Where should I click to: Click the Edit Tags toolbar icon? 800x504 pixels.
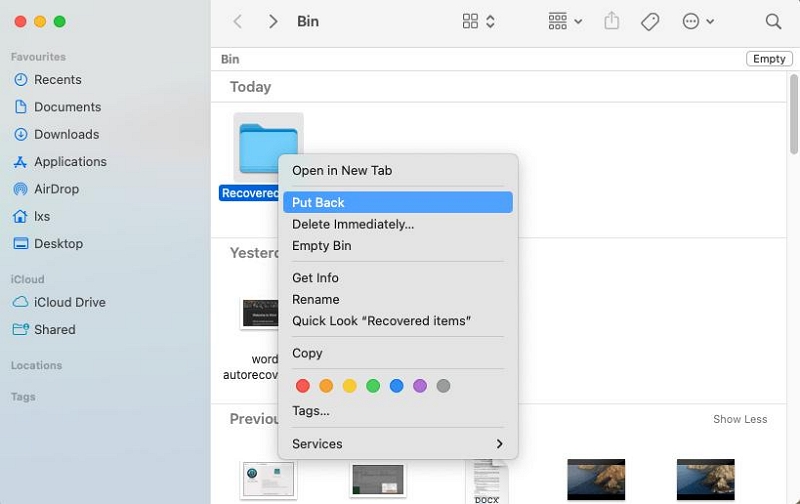coord(650,21)
